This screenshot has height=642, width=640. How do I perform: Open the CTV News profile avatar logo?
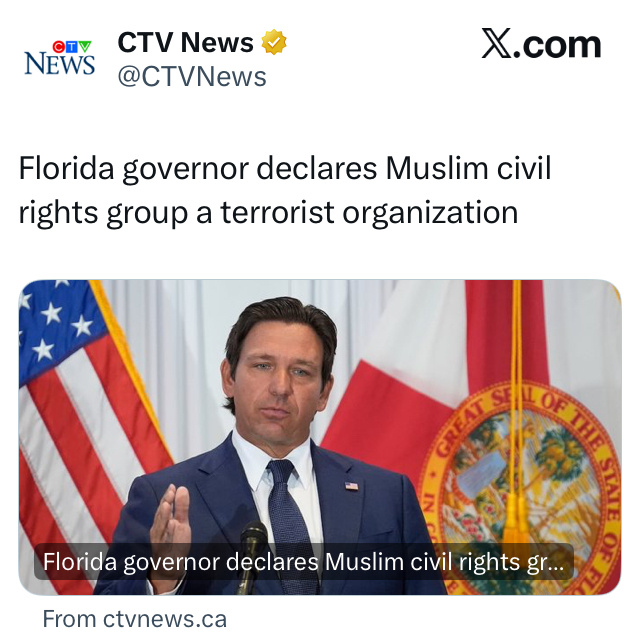pos(60,58)
